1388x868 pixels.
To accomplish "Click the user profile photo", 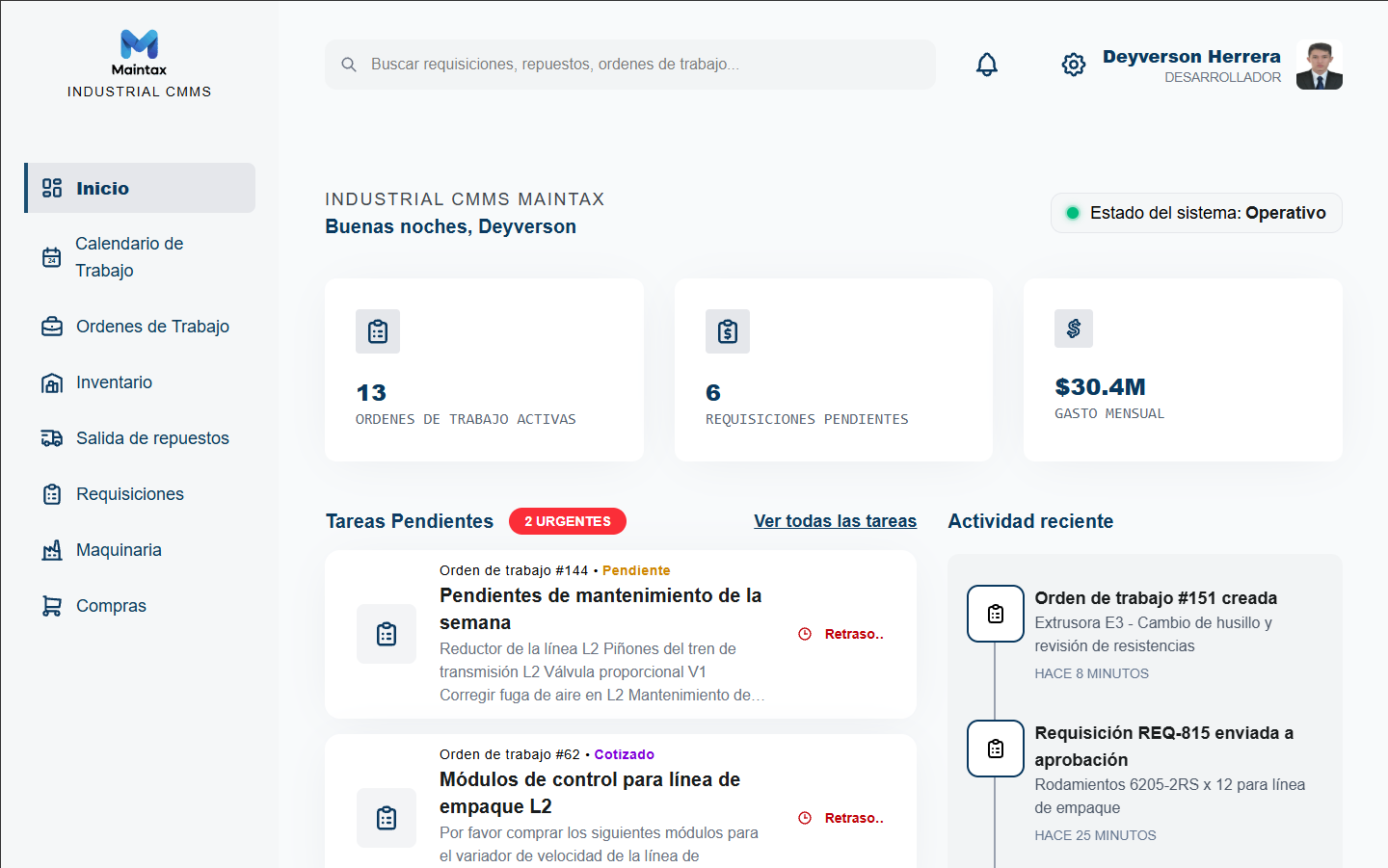I will coord(1320,66).
